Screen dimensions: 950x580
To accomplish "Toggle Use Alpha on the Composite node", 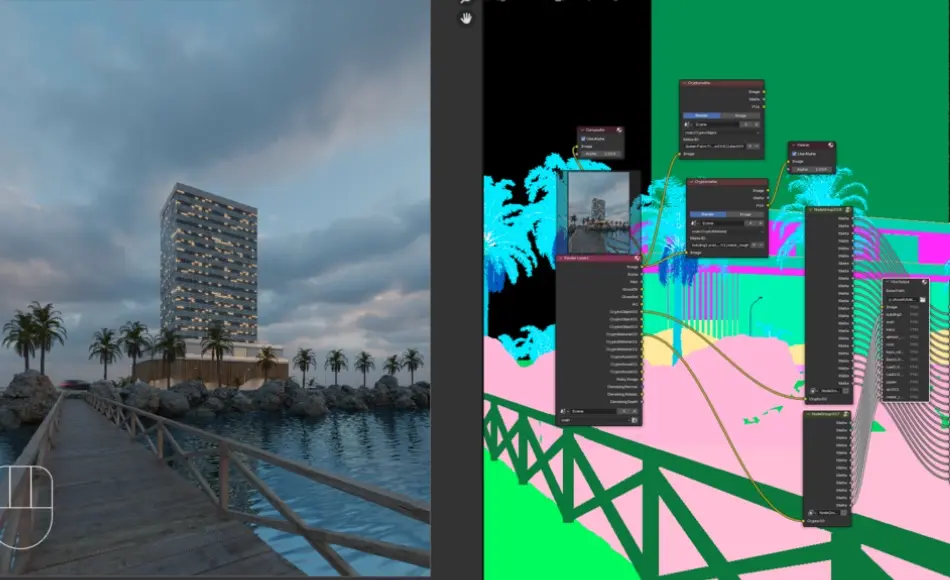I will pos(583,139).
